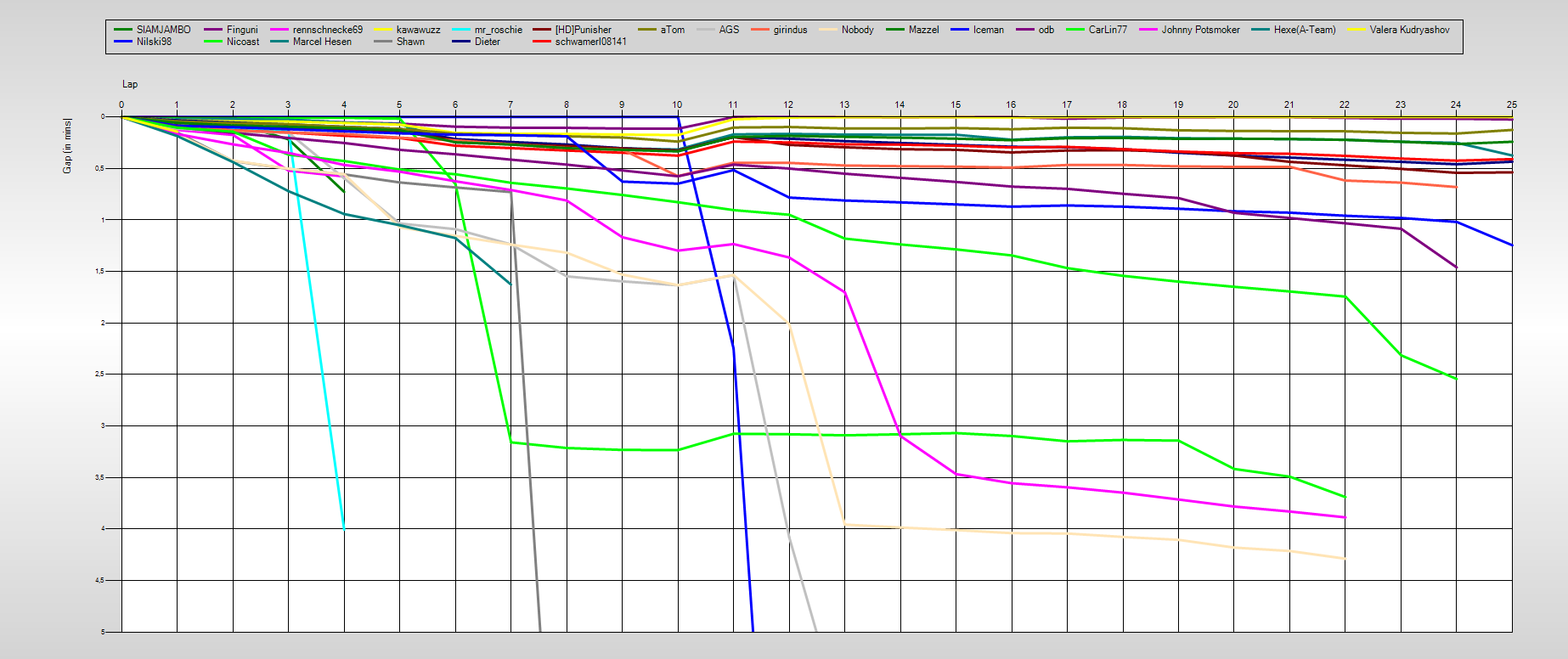Click the mr_roschie cyan legend swatch

coord(461,30)
